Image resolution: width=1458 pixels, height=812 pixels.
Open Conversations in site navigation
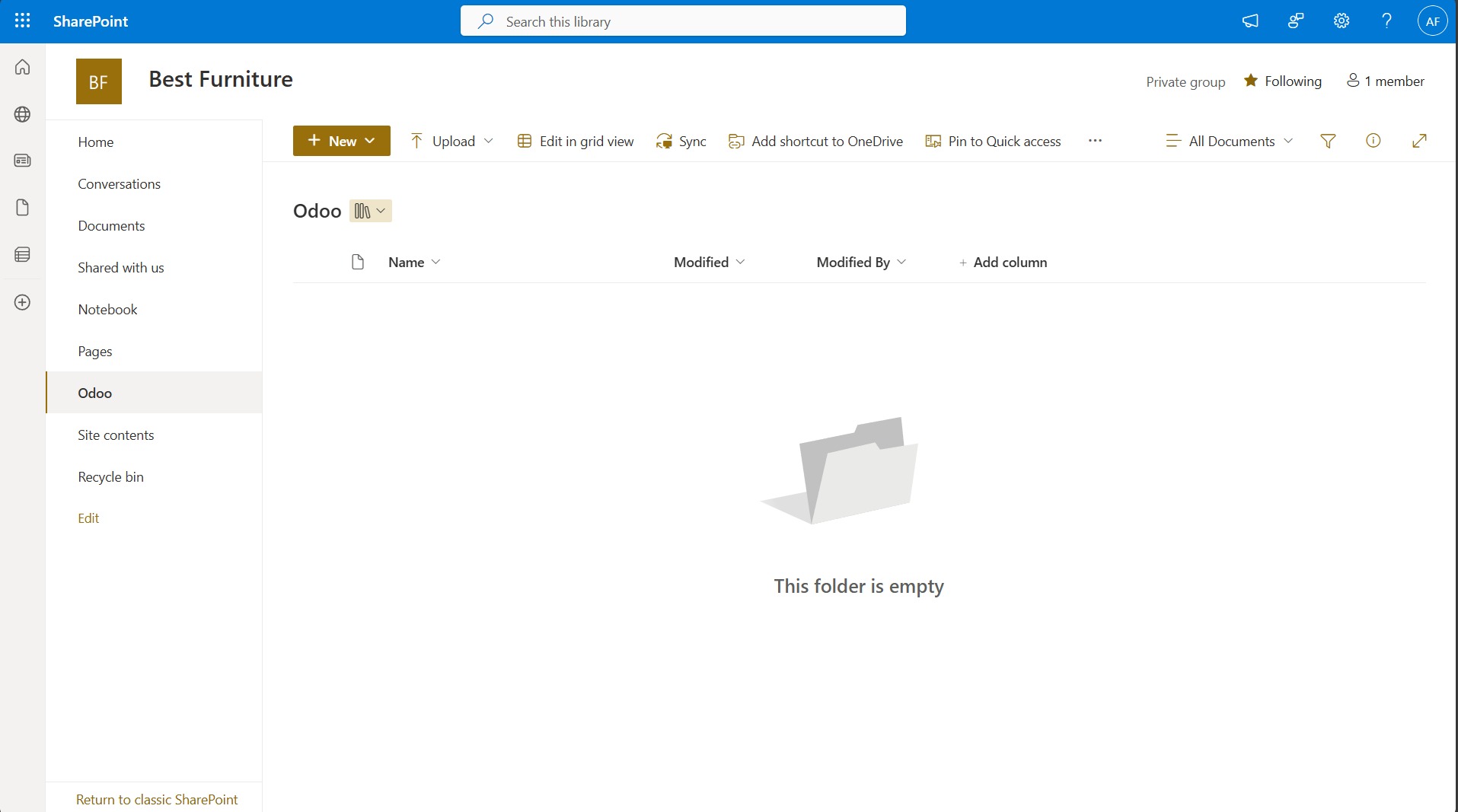click(120, 184)
